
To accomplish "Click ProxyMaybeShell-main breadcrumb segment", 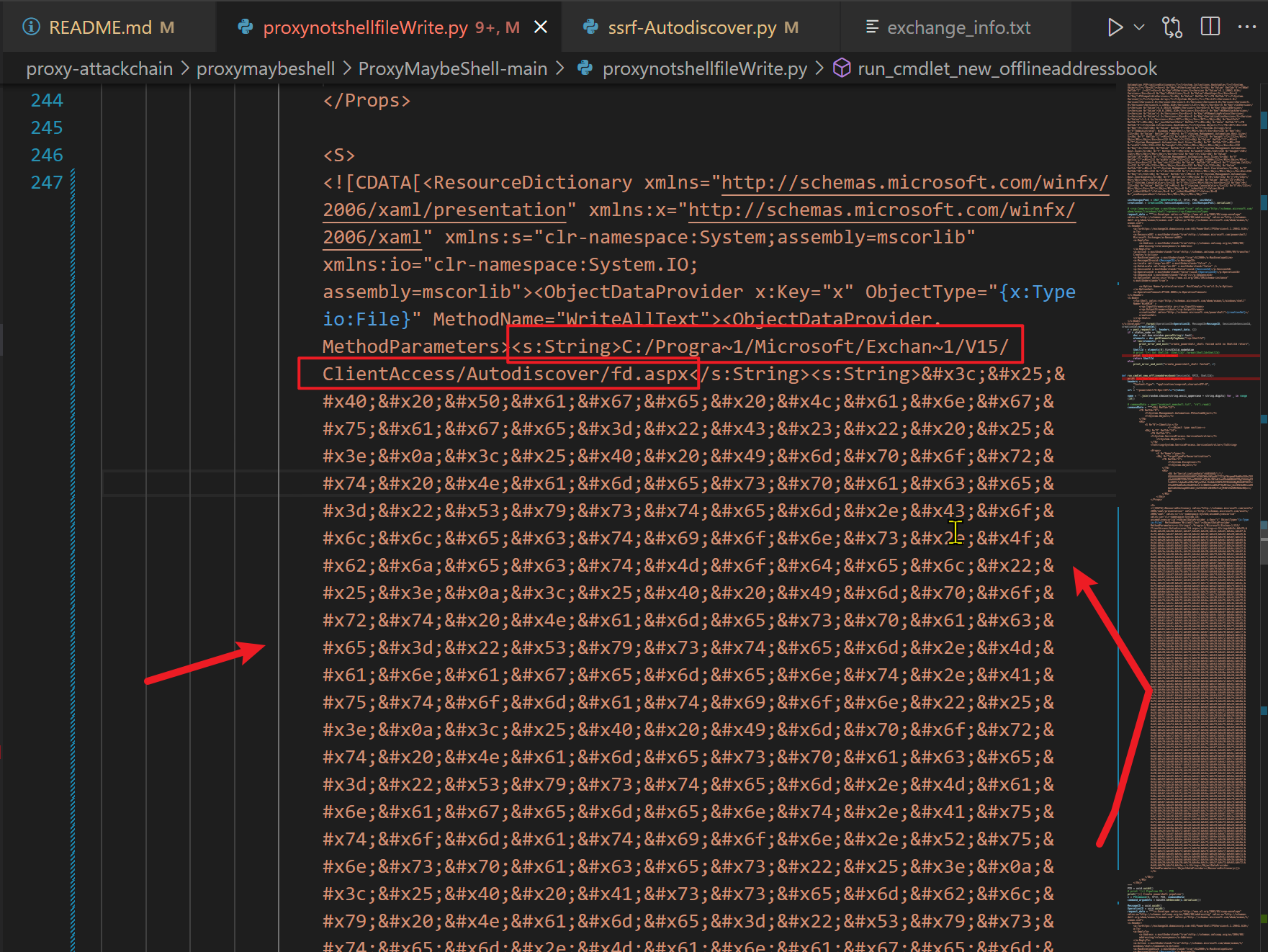I will click(x=453, y=68).
